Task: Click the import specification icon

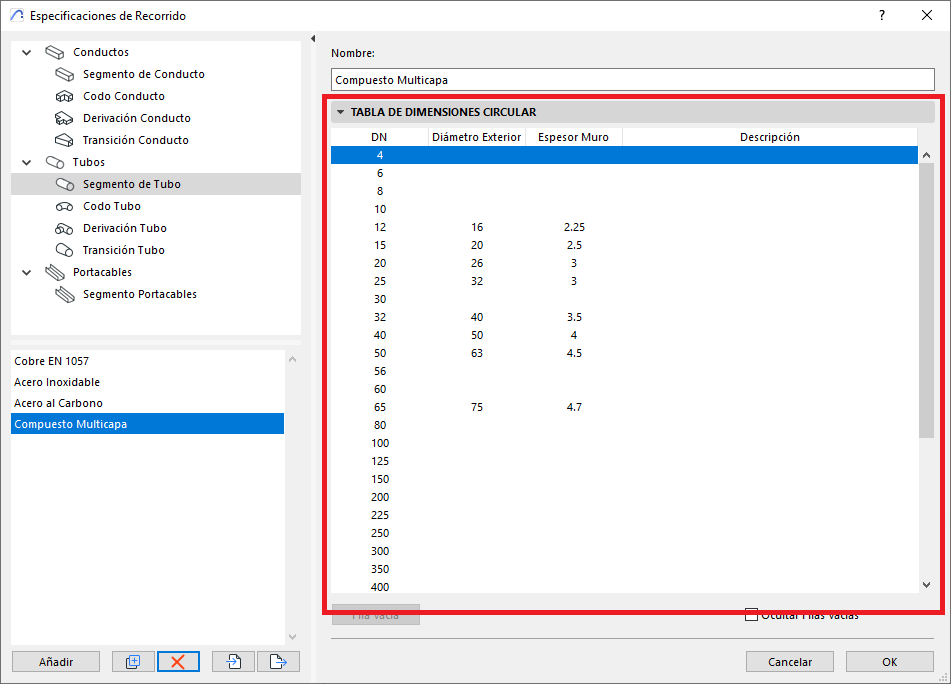Action: (234, 661)
